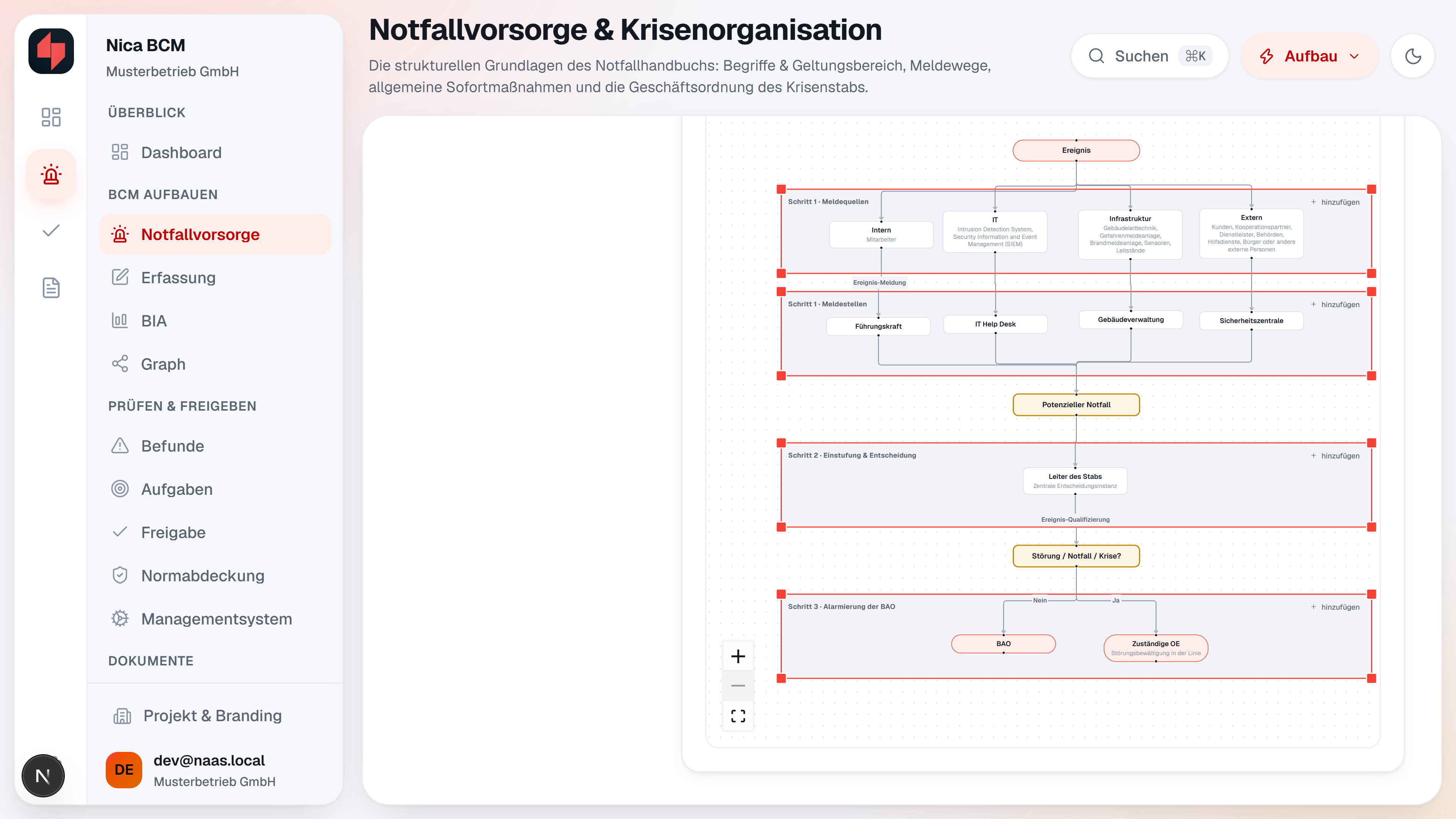
Task: Click the Dashboard grid icon
Action: click(120, 152)
